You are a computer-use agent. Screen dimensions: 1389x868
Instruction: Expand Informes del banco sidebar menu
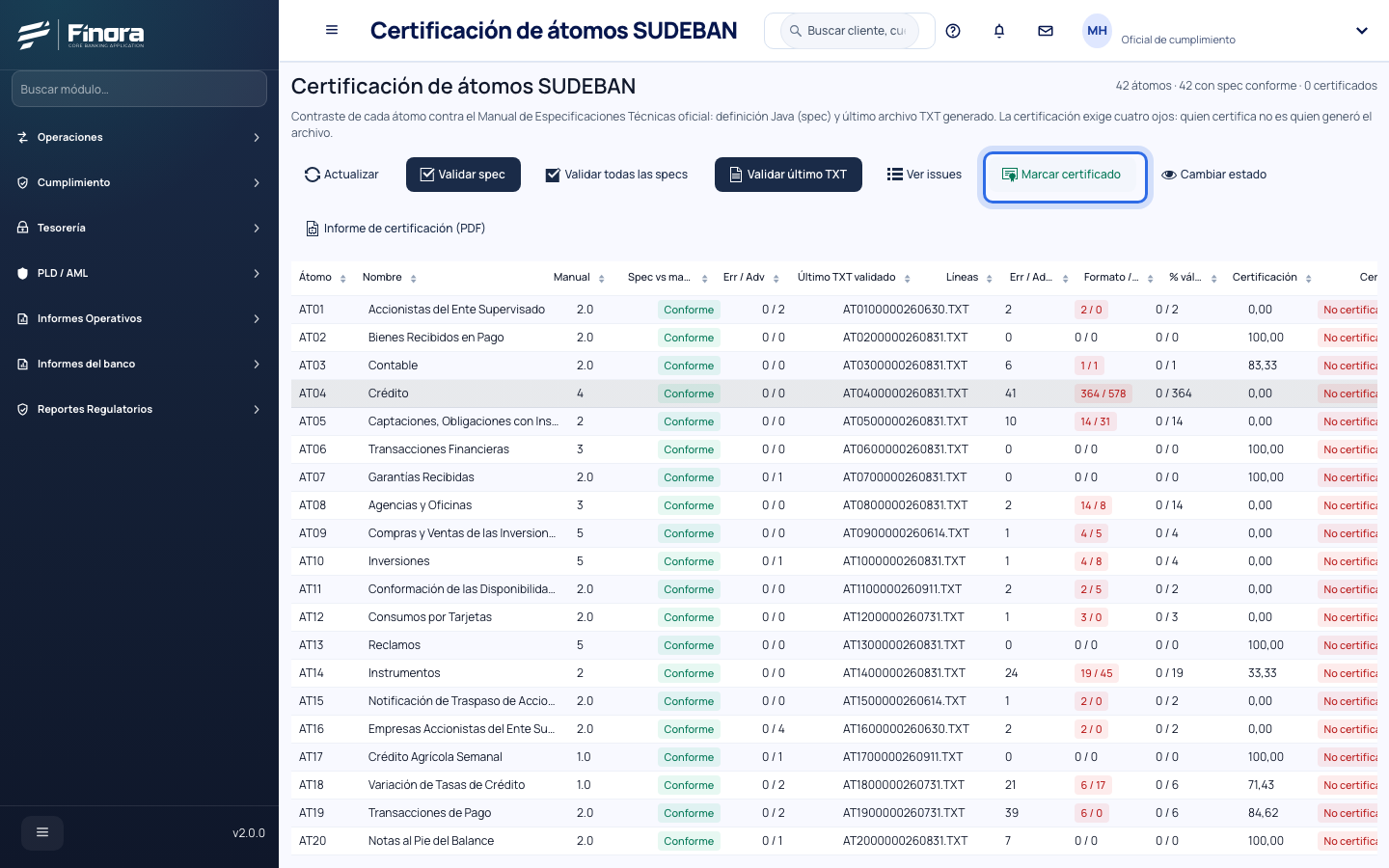[139, 364]
